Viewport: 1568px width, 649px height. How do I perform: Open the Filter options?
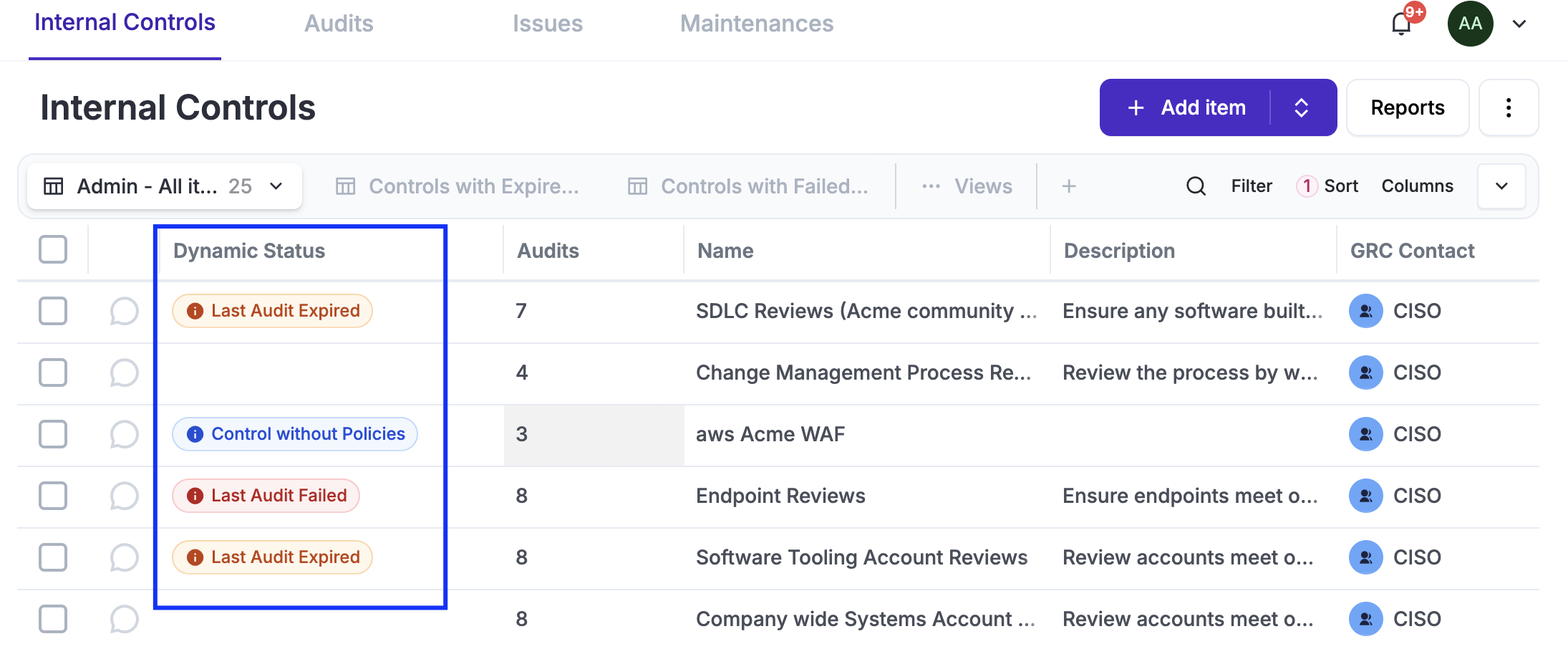click(x=1251, y=186)
